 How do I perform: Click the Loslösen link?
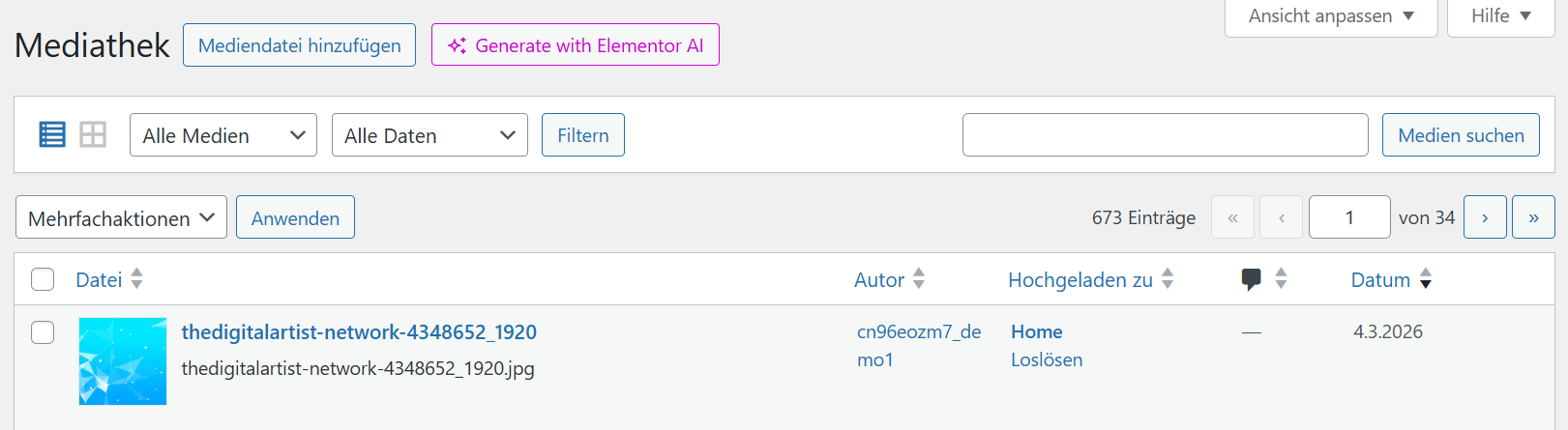click(1047, 359)
